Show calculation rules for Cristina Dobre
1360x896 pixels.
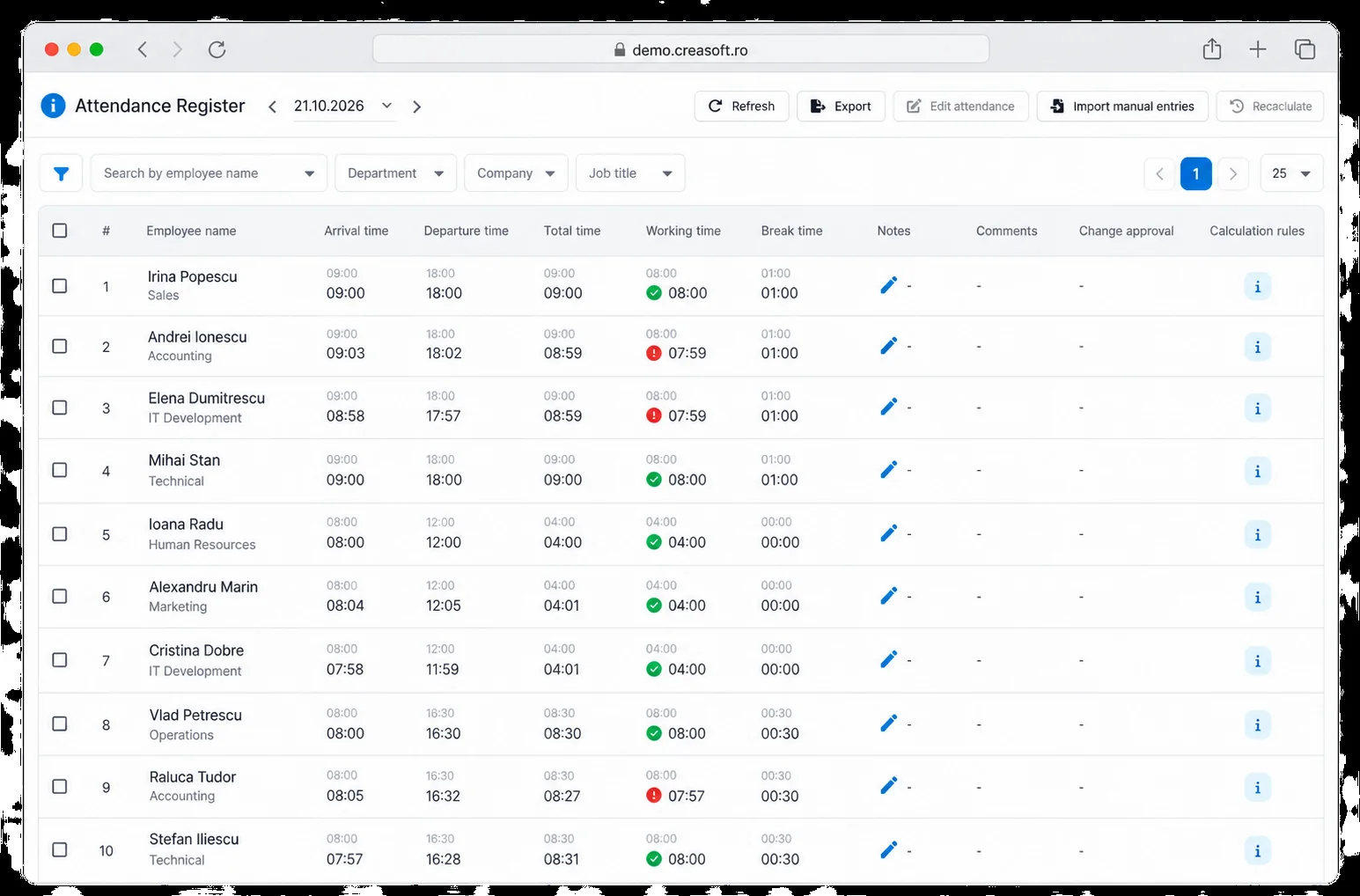click(1257, 661)
